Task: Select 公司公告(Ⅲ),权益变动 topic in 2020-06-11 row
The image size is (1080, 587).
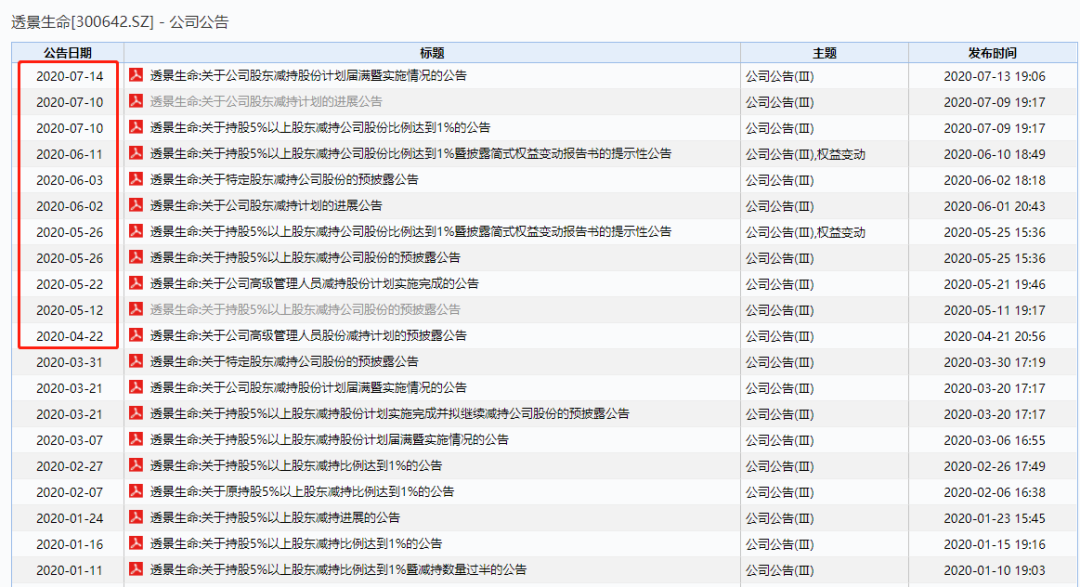Action: pos(805,154)
